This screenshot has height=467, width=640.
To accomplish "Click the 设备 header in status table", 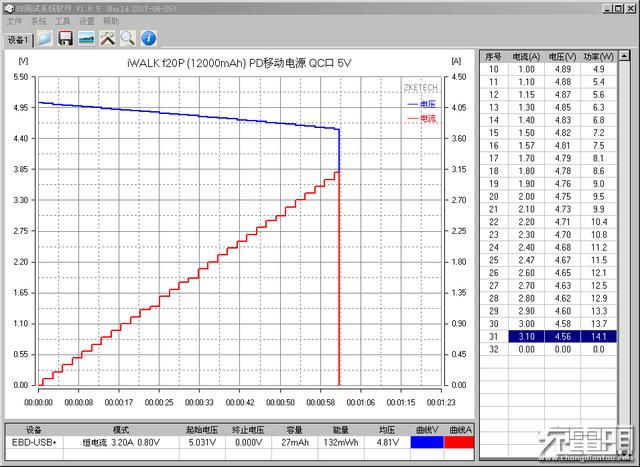I will pos(34,430).
